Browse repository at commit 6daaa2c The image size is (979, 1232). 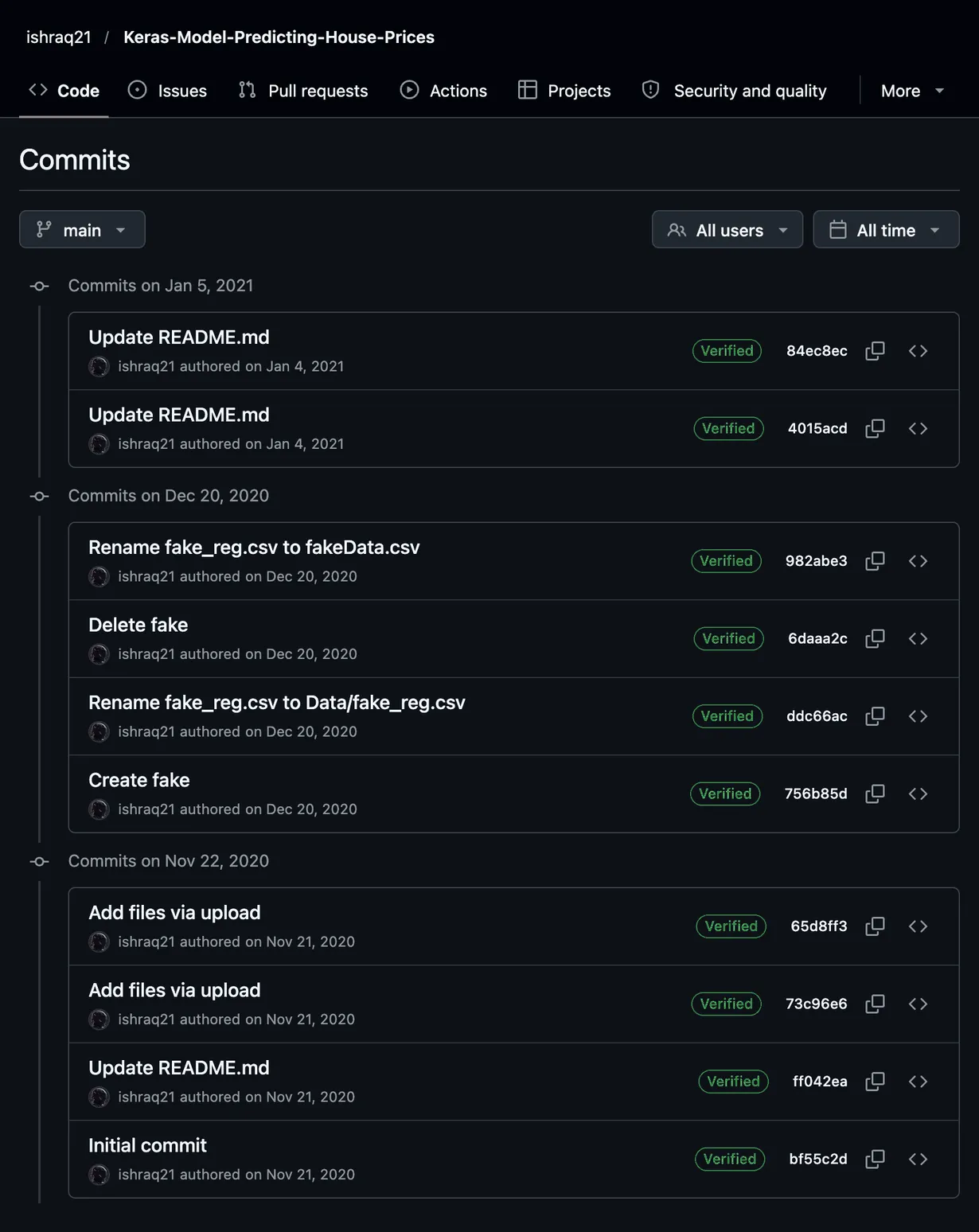tap(918, 638)
